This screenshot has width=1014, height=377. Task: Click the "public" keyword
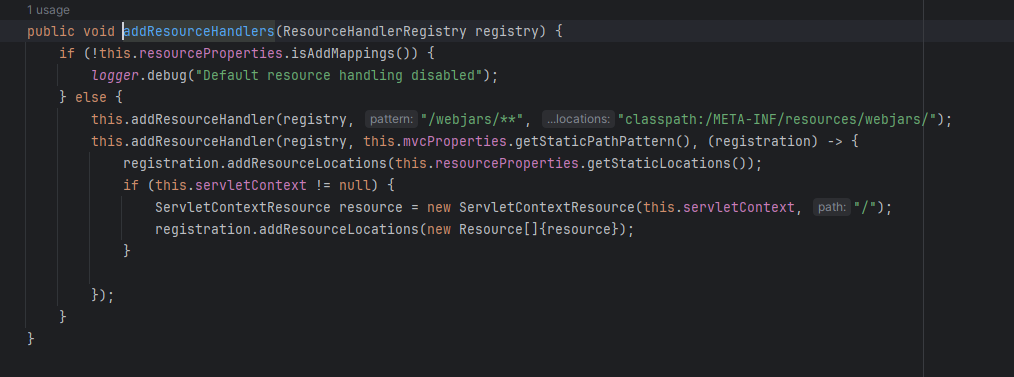pyautogui.click(x=51, y=31)
